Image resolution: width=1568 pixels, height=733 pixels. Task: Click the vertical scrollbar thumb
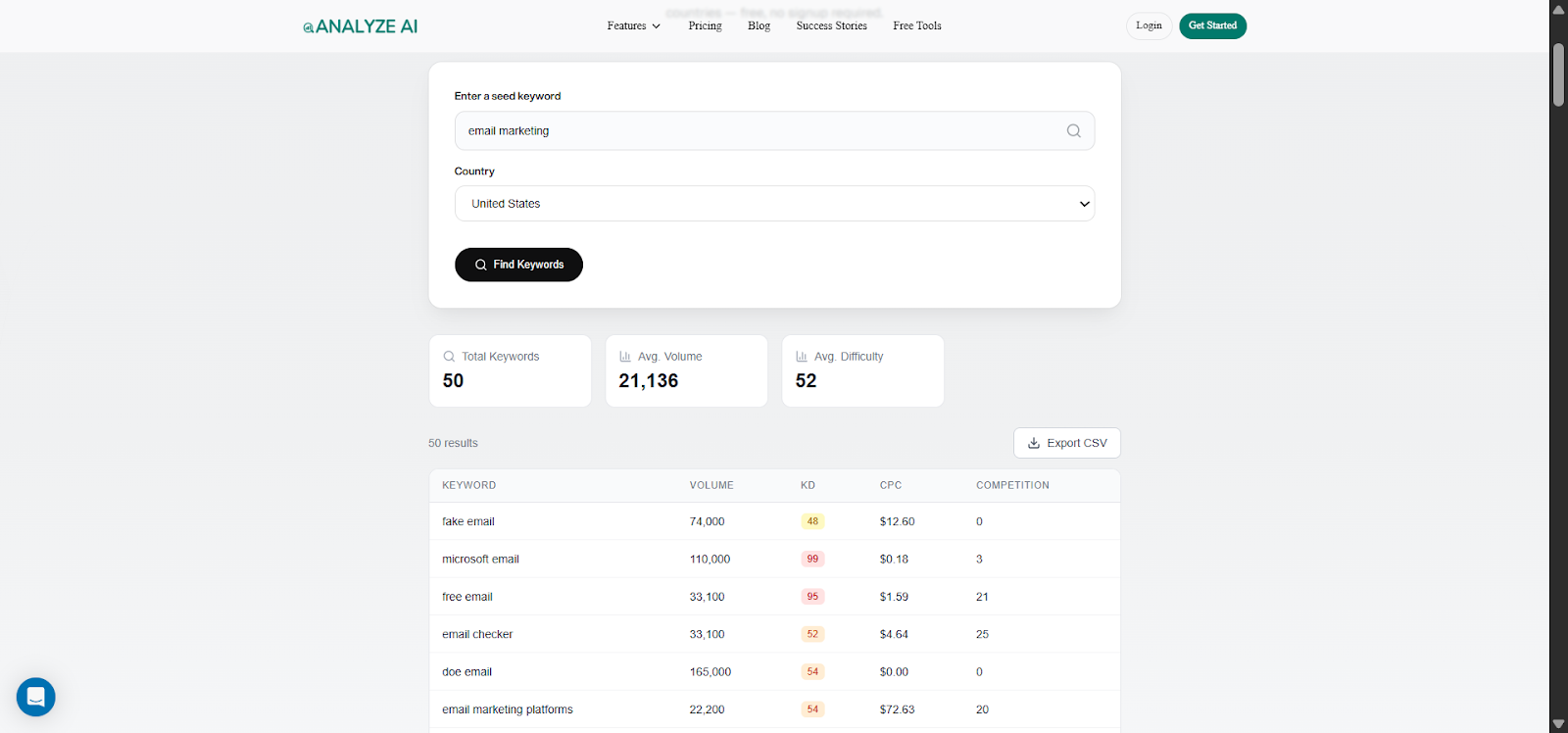[1558, 73]
